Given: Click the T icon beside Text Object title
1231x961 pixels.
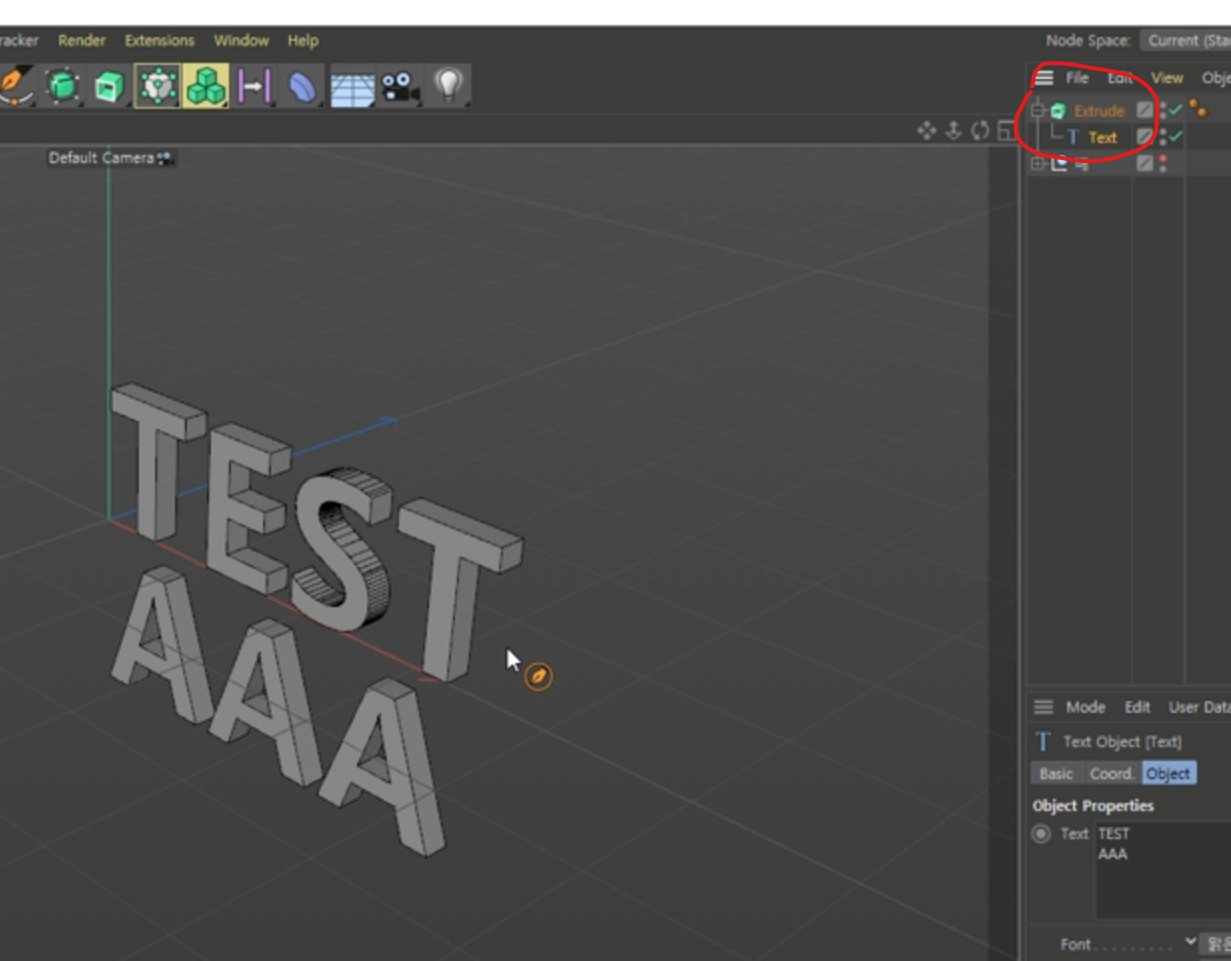Looking at the screenshot, I should (x=1043, y=741).
